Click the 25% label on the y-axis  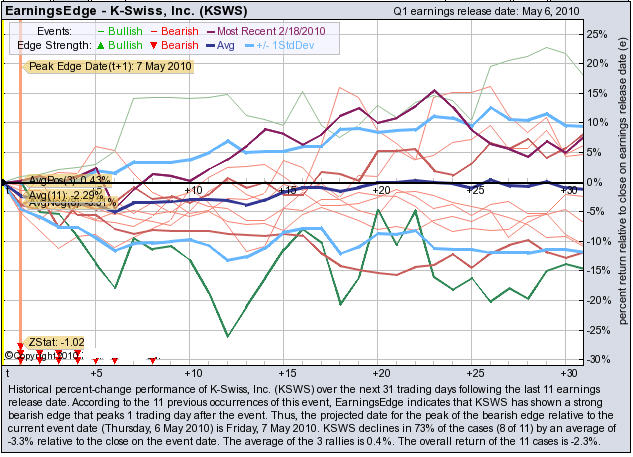595,33
